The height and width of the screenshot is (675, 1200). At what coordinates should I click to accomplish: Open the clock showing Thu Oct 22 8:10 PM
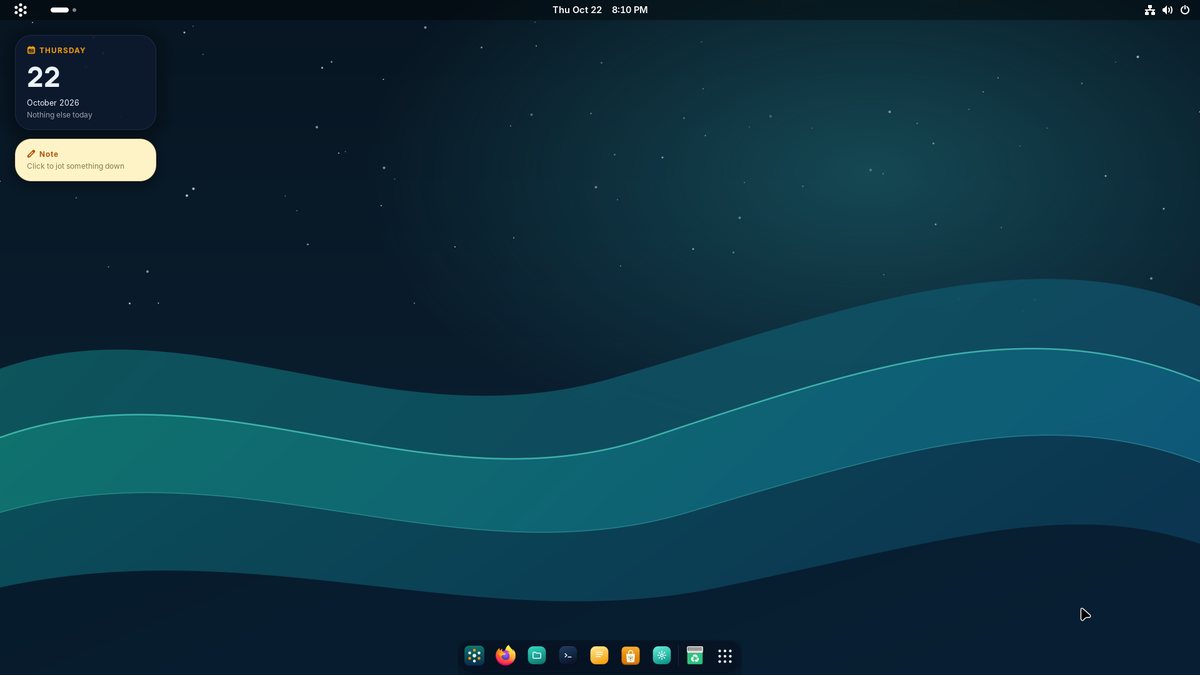pyautogui.click(x=600, y=10)
